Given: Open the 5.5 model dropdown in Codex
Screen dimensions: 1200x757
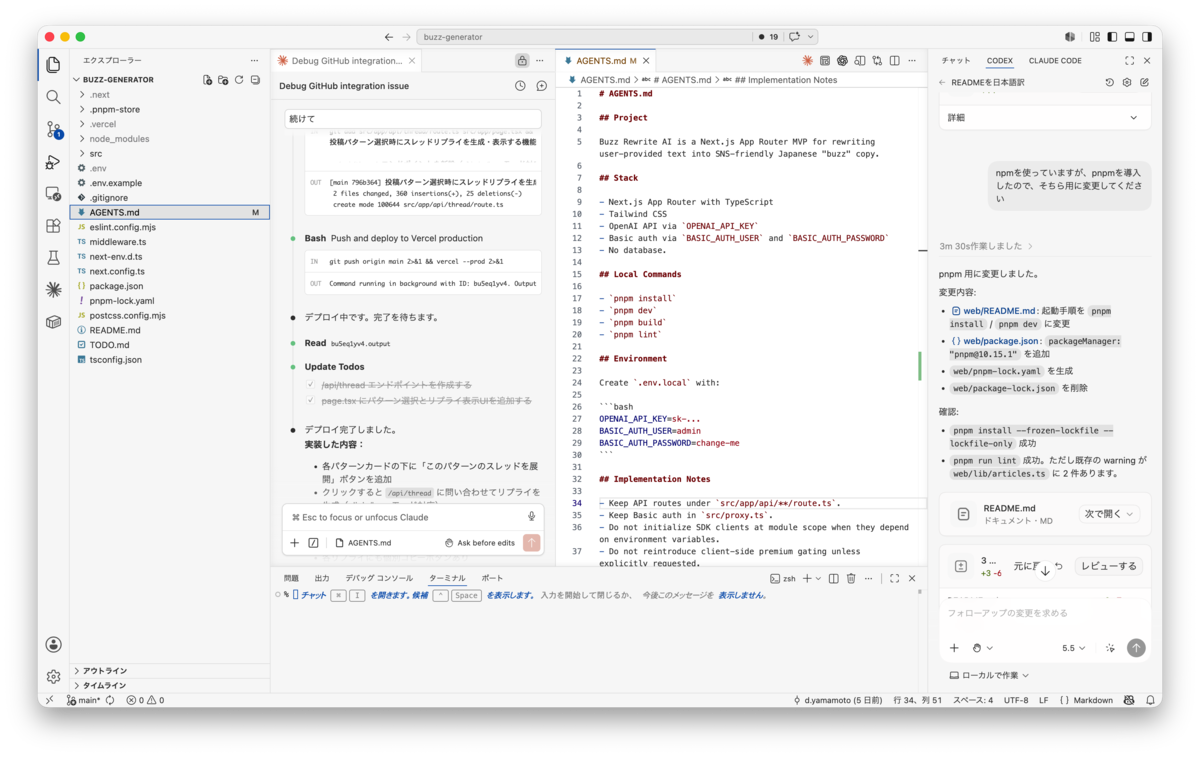Looking at the screenshot, I should [1073, 648].
